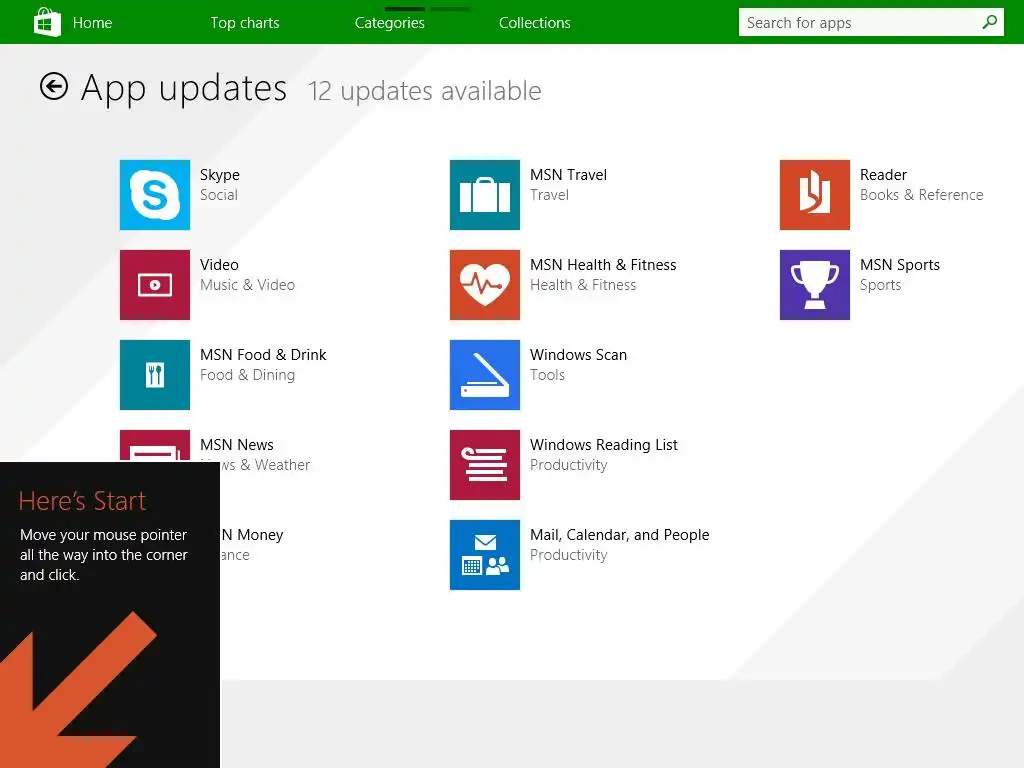The image size is (1024, 768).
Task: Click the Windows Reading List name
Action: [x=604, y=445]
